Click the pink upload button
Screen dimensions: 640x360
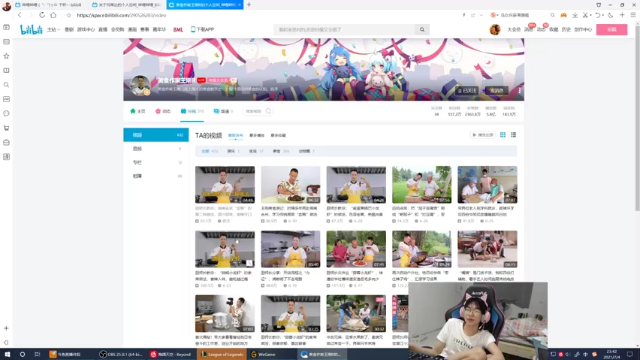pos(611,29)
